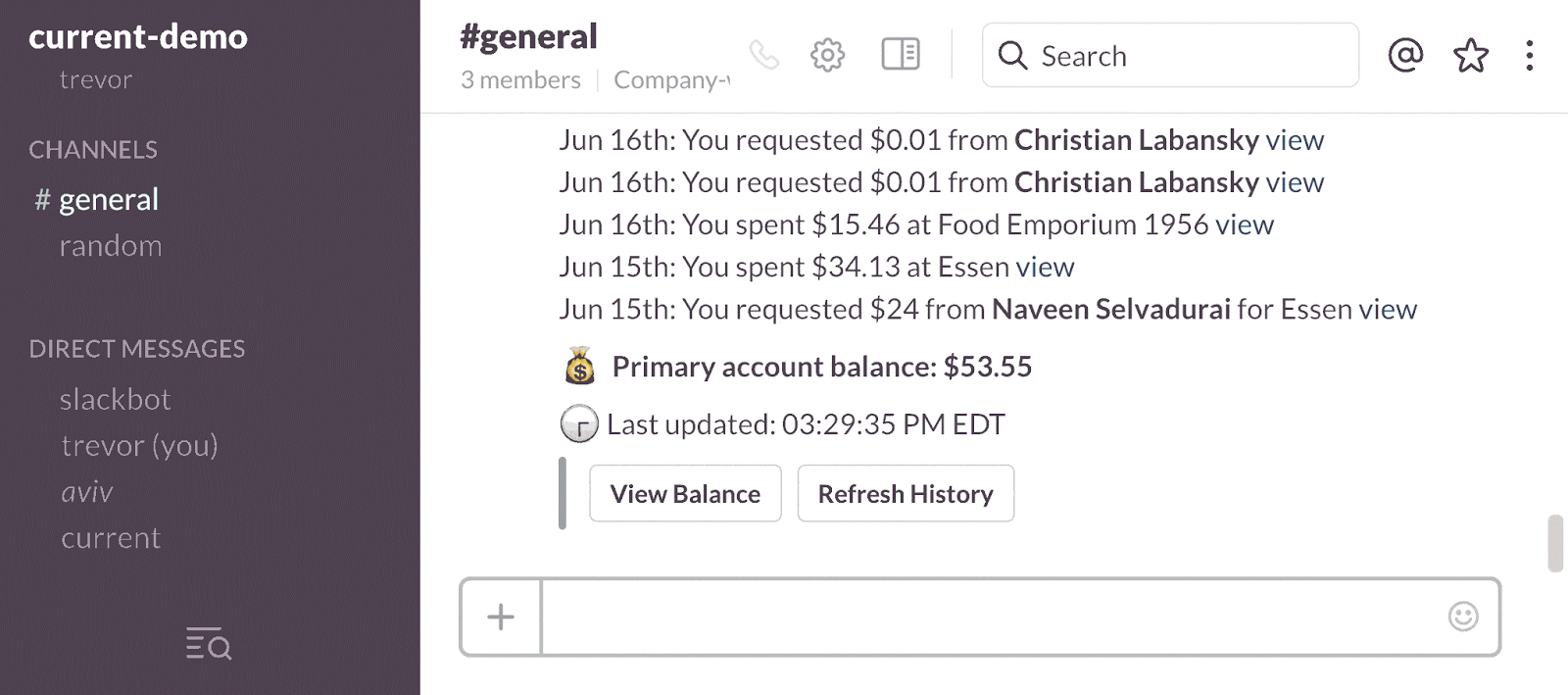Open mentions with the @ icon
This screenshot has width=1568, height=695.
coord(1405,55)
